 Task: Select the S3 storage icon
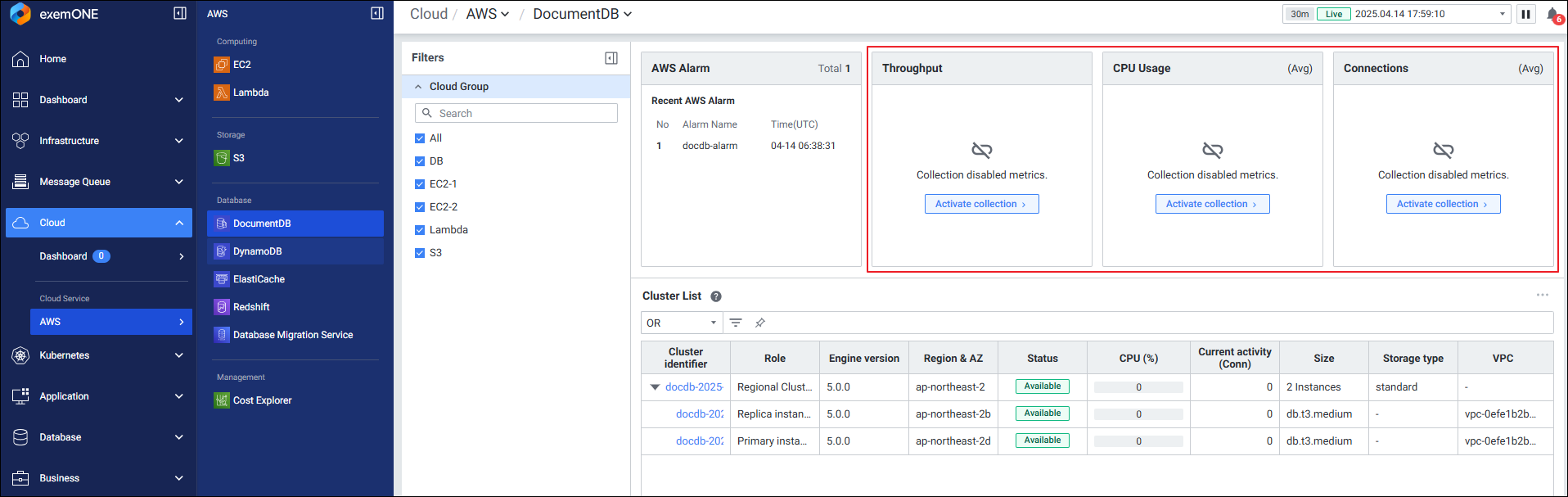pos(222,158)
